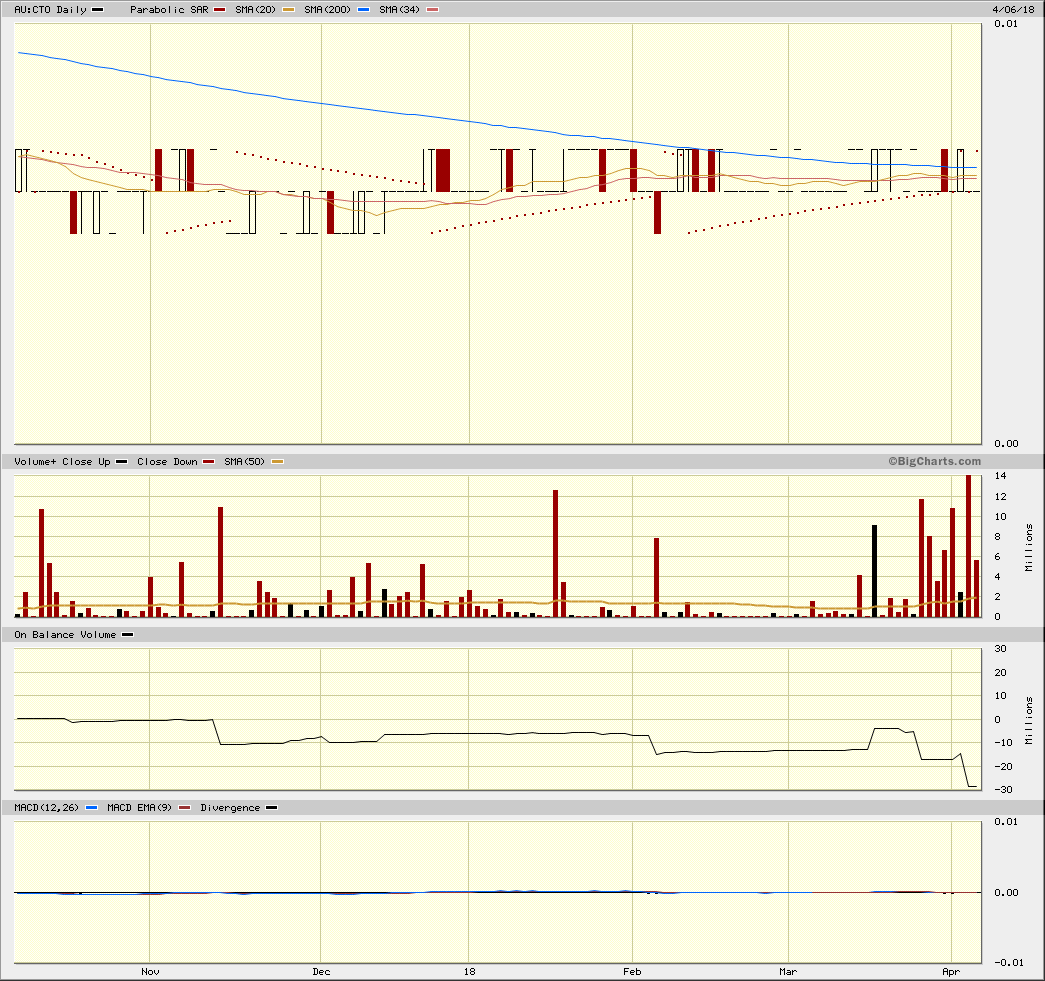The height and width of the screenshot is (981, 1045).
Task: Click the Nov label on time axis
Action: [x=150, y=972]
